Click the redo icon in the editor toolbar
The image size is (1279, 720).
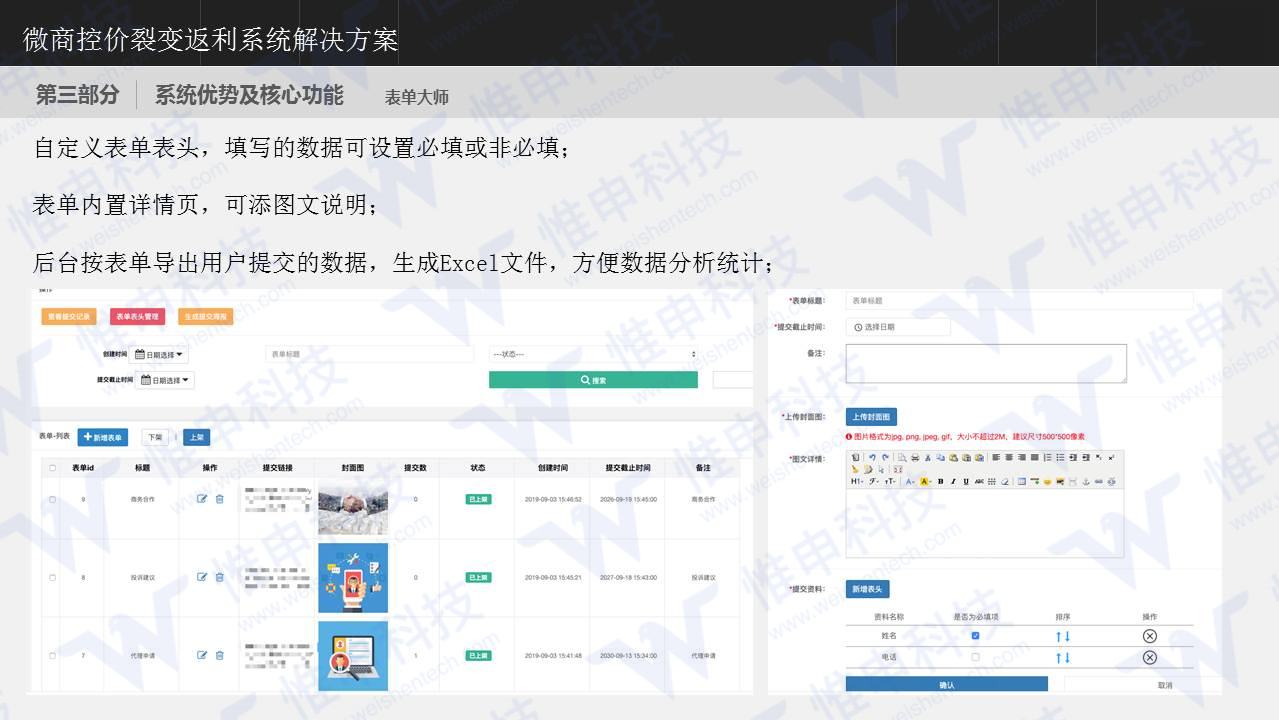pos(885,457)
